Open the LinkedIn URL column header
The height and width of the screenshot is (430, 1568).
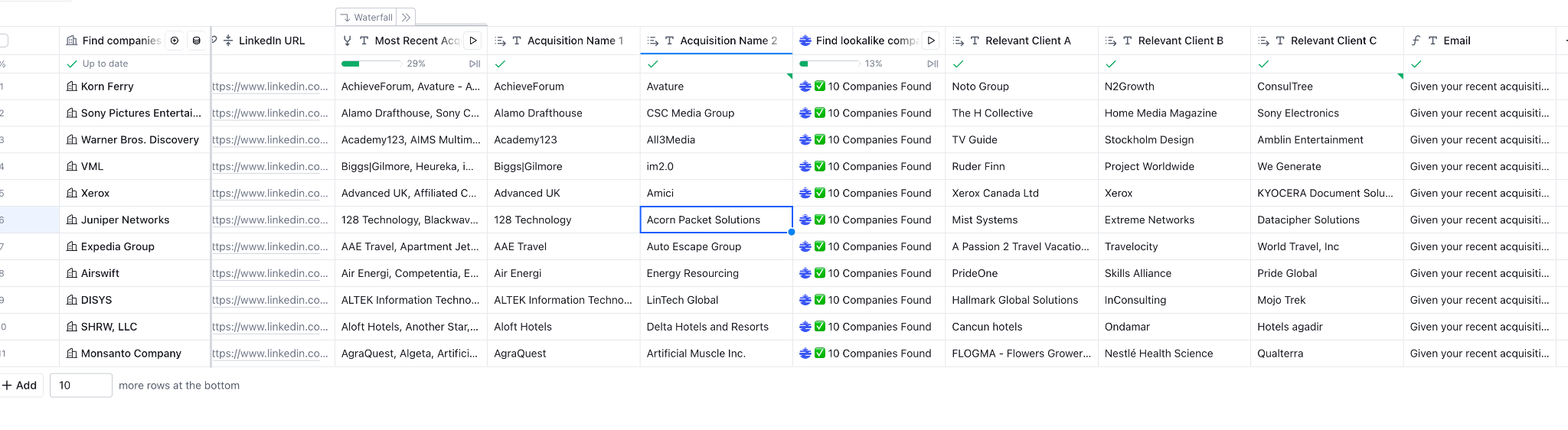click(272, 41)
